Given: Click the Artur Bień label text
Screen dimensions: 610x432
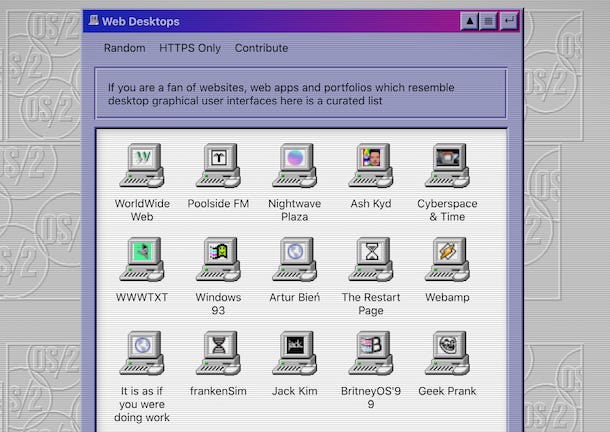Looking at the screenshot, I should [x=294, y=297].
